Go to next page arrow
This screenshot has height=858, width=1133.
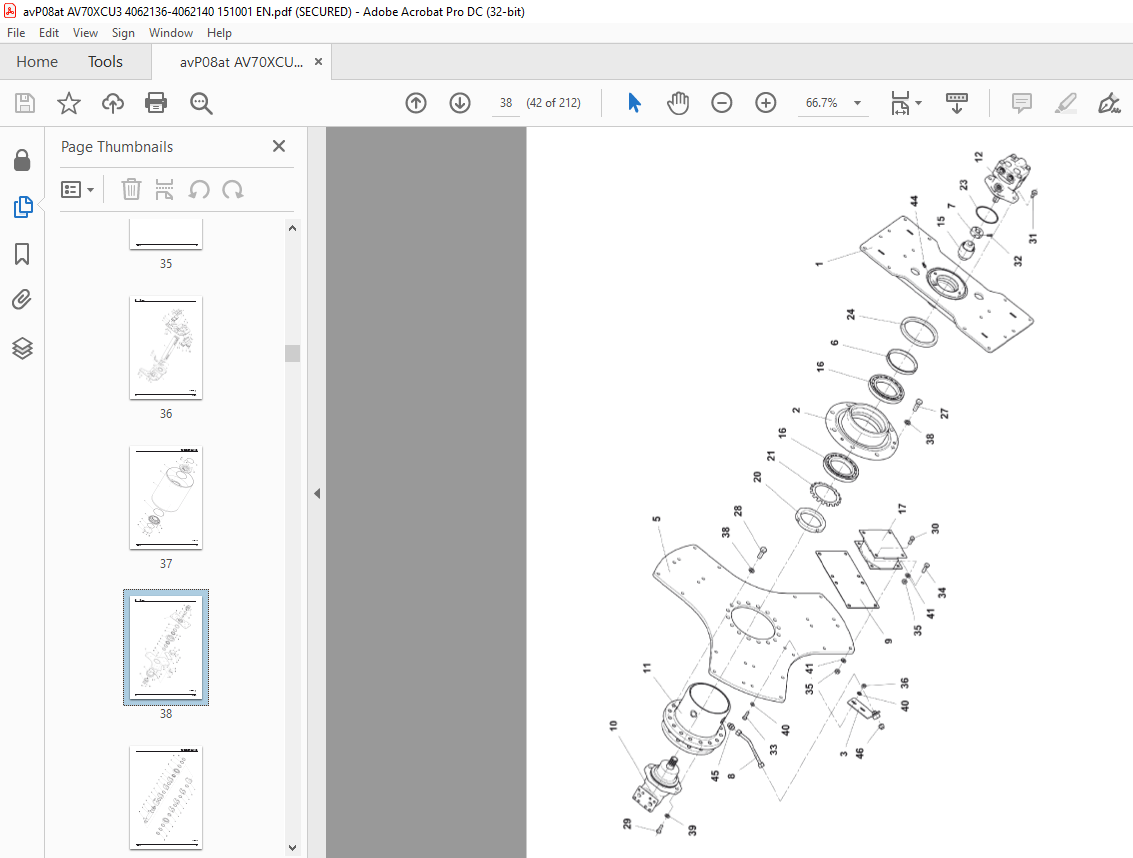pyautogui.click(x=460, y=103)
